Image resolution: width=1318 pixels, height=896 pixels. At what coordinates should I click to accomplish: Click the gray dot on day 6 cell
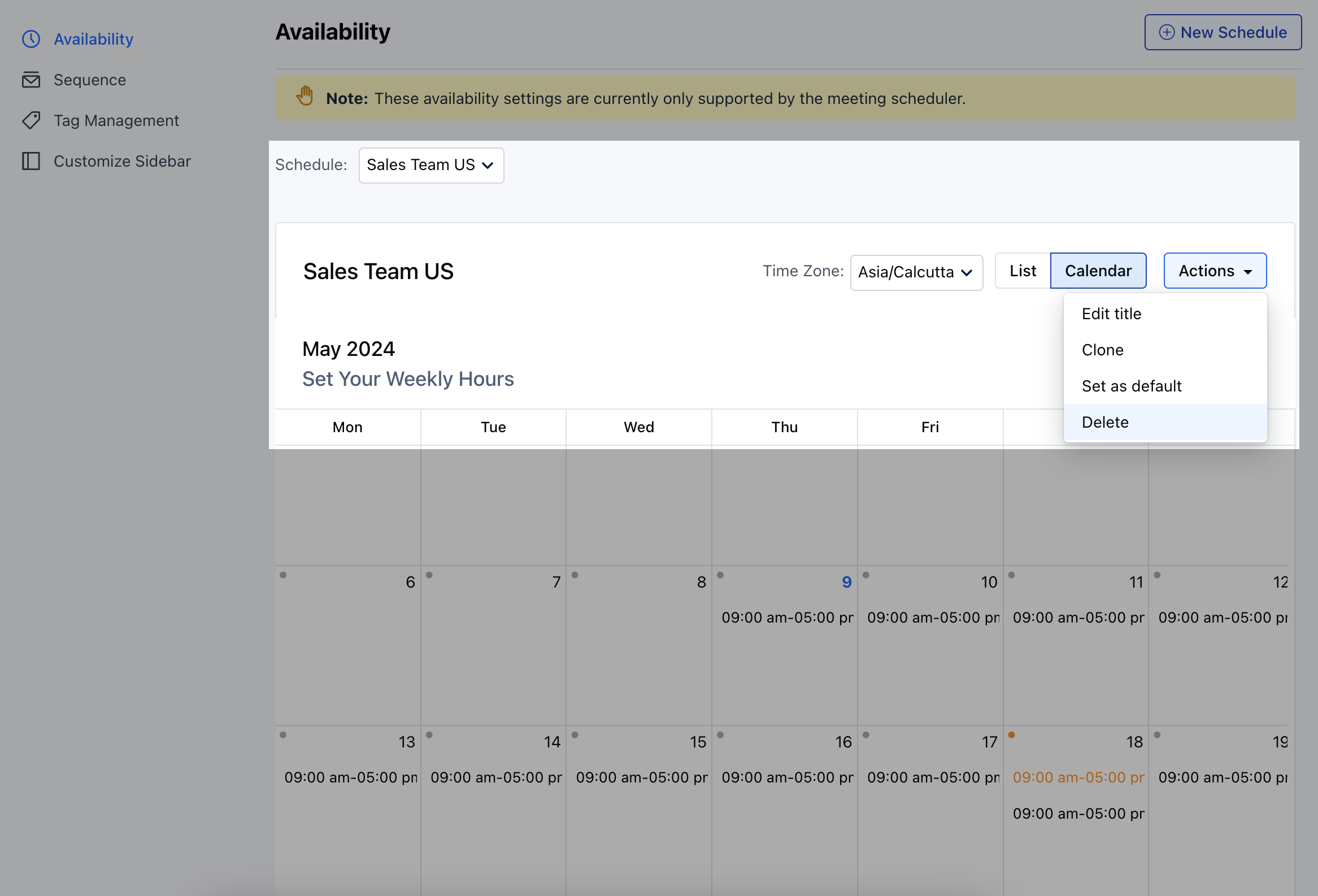click(x=283, y=575)
